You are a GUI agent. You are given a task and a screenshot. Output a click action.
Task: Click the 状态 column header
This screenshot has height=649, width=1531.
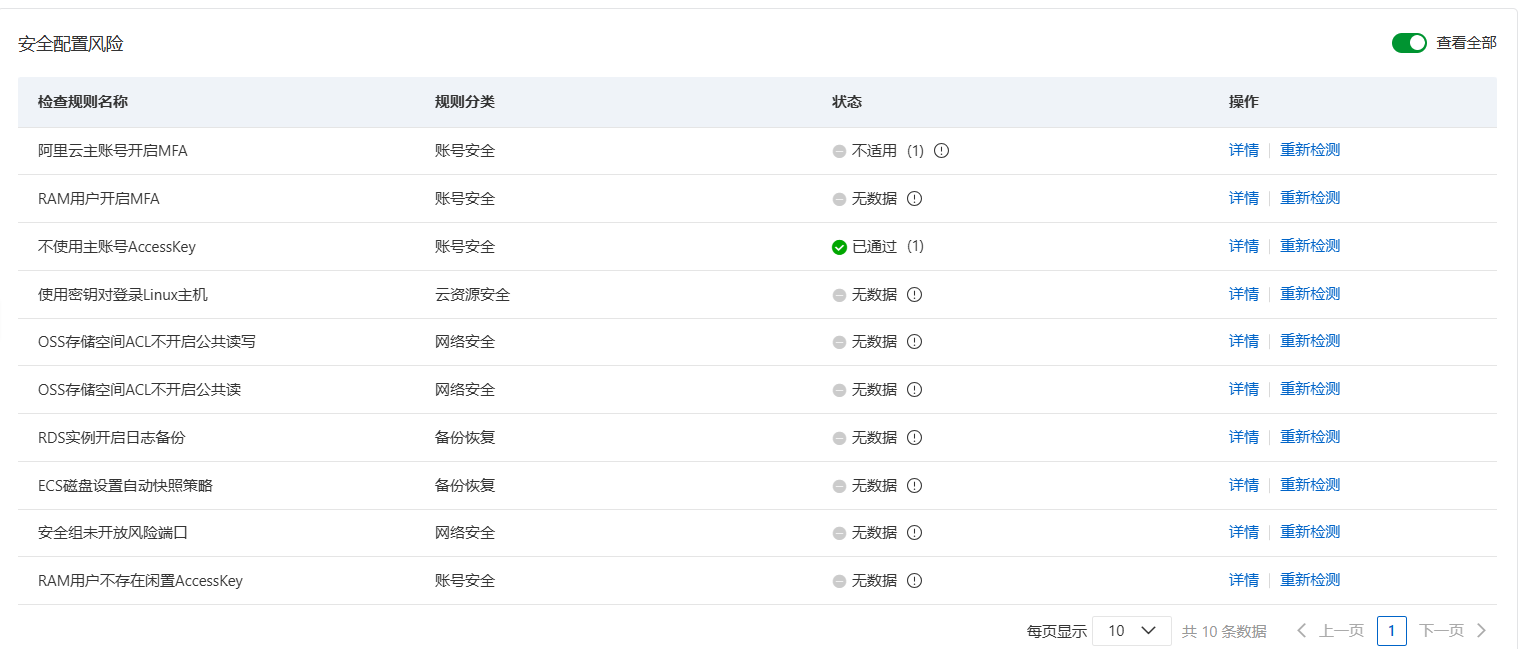click(847, 102)
